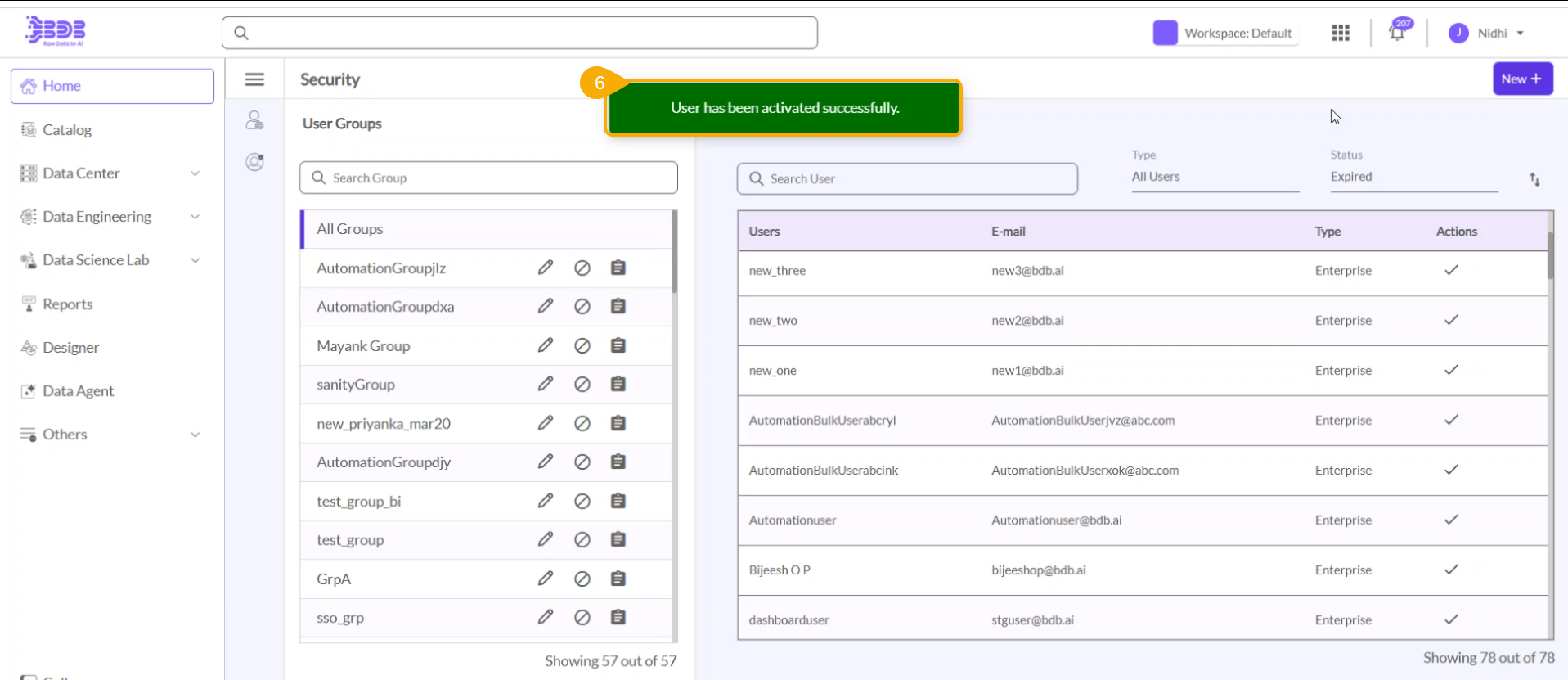The height and width of the screenshot is (680, 1568).
Task: Open the apps grid menu icon
Action: tap(1341, 33)
